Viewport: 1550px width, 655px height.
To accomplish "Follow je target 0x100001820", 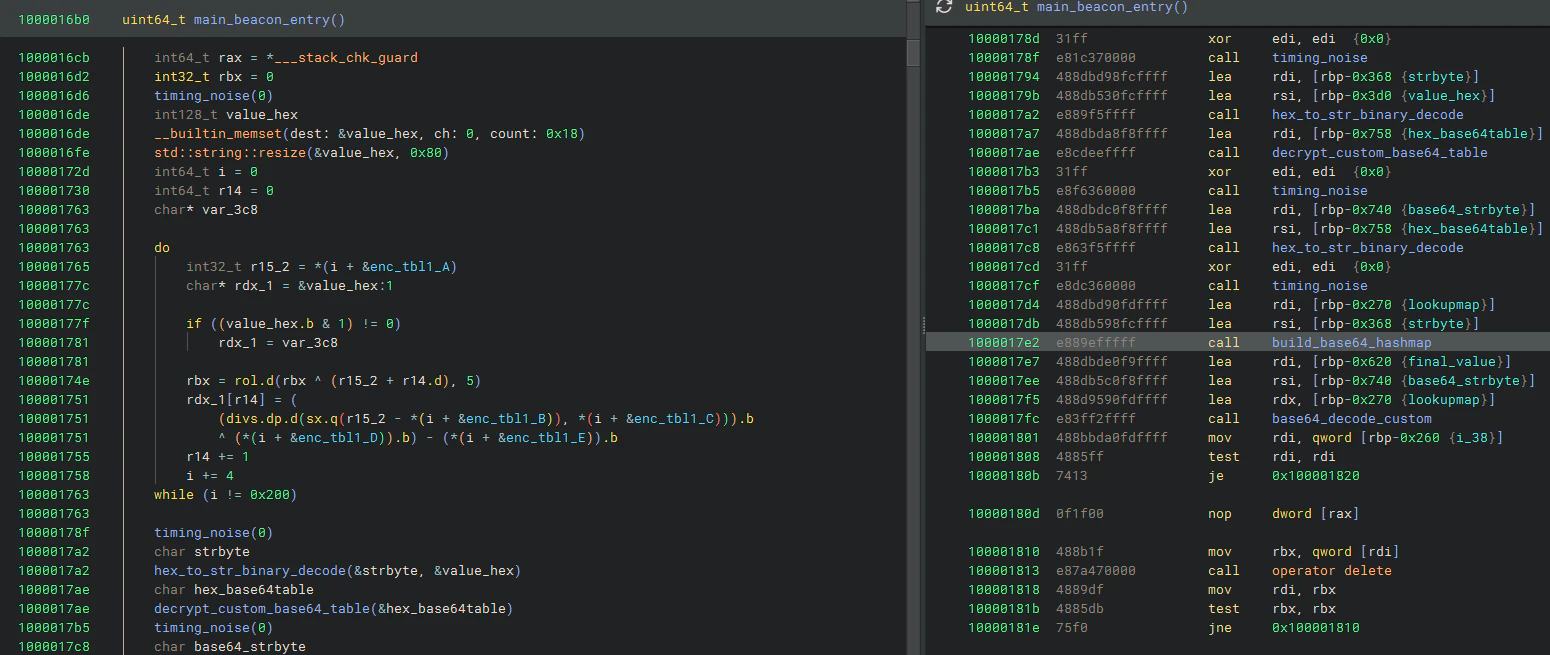I will pyautogui.click(x=1316, y=476).
